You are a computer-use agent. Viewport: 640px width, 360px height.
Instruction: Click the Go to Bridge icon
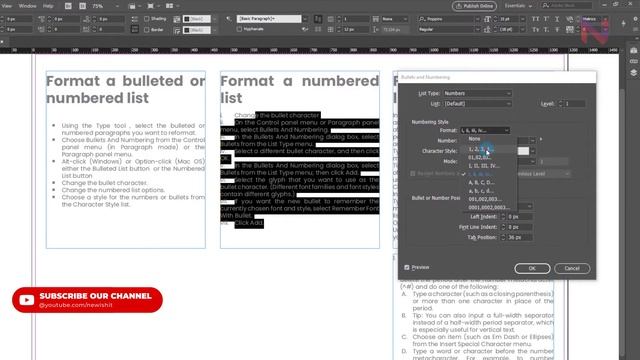coord(68,6)
